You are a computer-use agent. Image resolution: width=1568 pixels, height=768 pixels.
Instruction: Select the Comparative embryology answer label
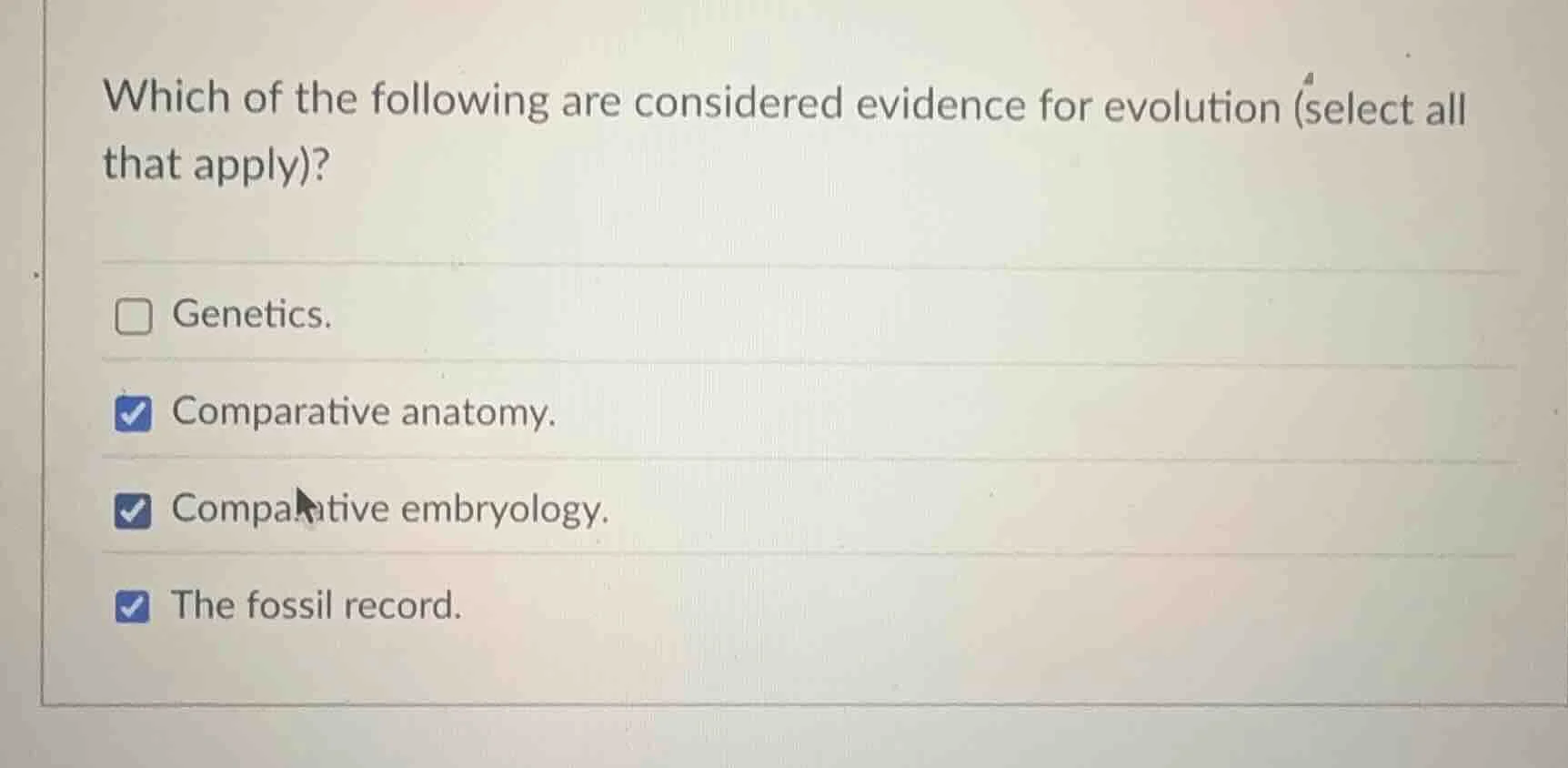391,510
